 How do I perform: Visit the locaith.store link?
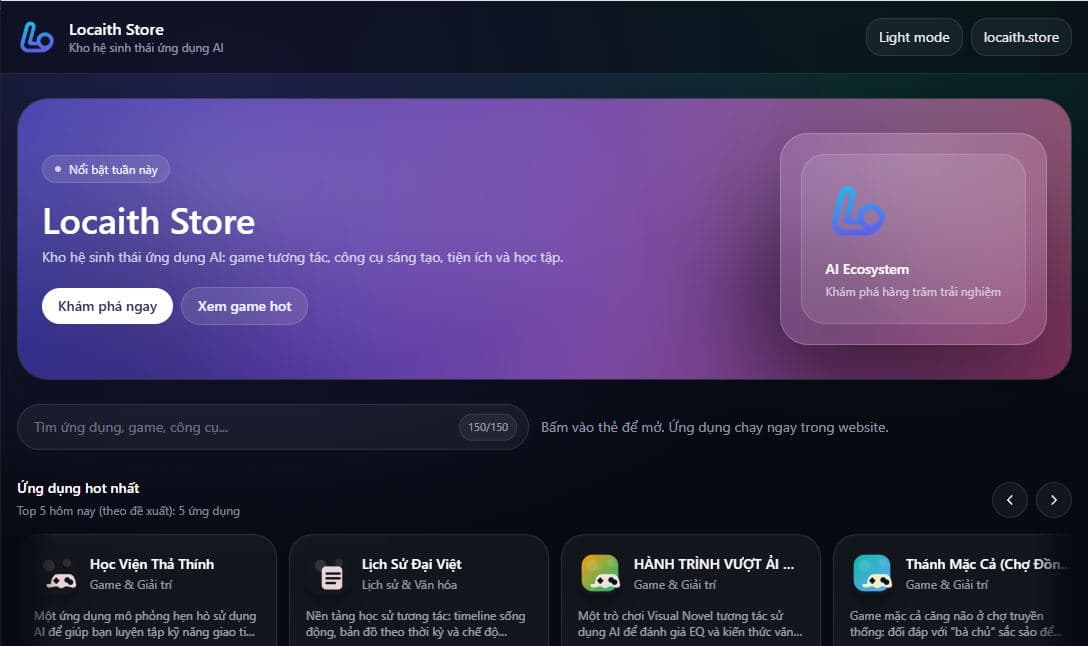[1021, 37]
